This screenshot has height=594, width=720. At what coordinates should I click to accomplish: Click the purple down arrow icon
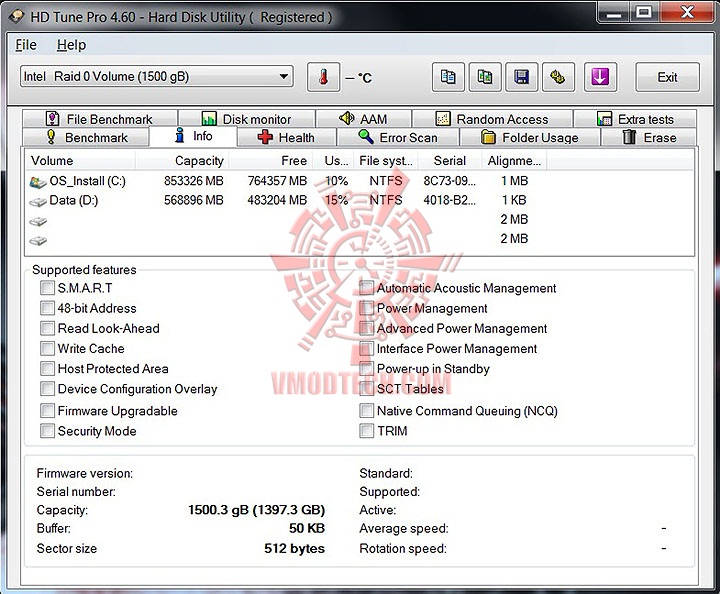pos(600,77)
